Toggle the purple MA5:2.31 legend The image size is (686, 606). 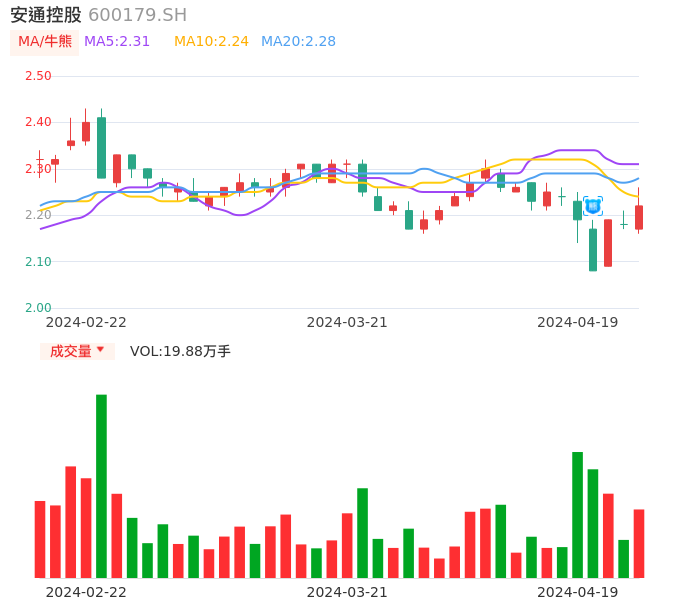(x=117, y=42)
